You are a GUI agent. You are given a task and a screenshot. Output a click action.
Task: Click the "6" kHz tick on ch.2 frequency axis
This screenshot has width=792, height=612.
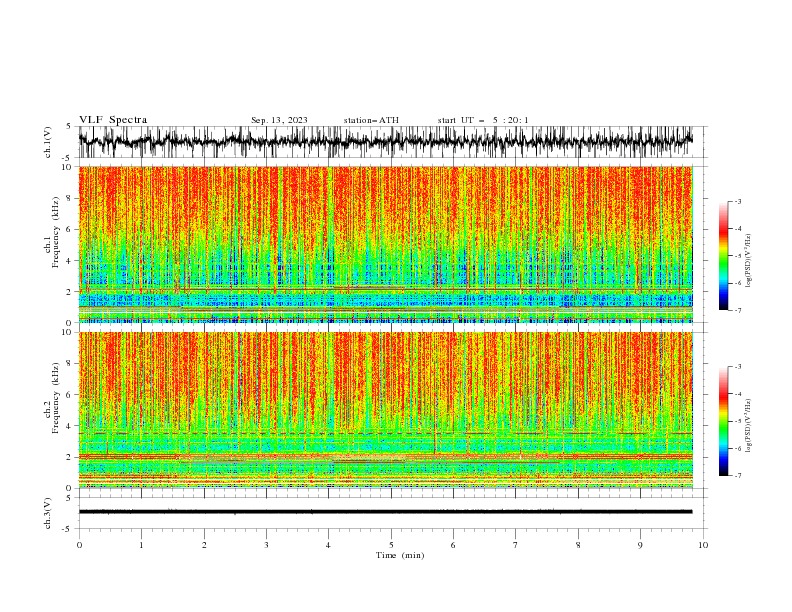69,395
